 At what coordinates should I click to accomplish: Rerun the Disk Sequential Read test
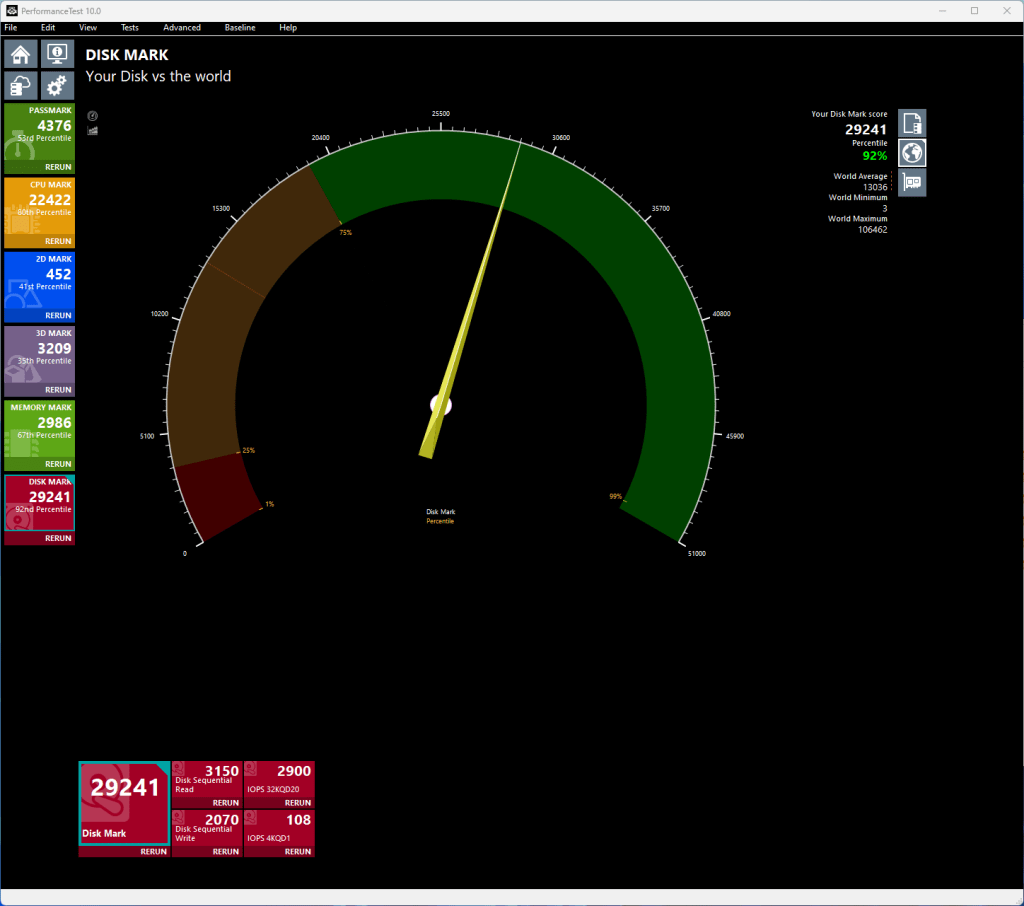[x=226, y=803]
